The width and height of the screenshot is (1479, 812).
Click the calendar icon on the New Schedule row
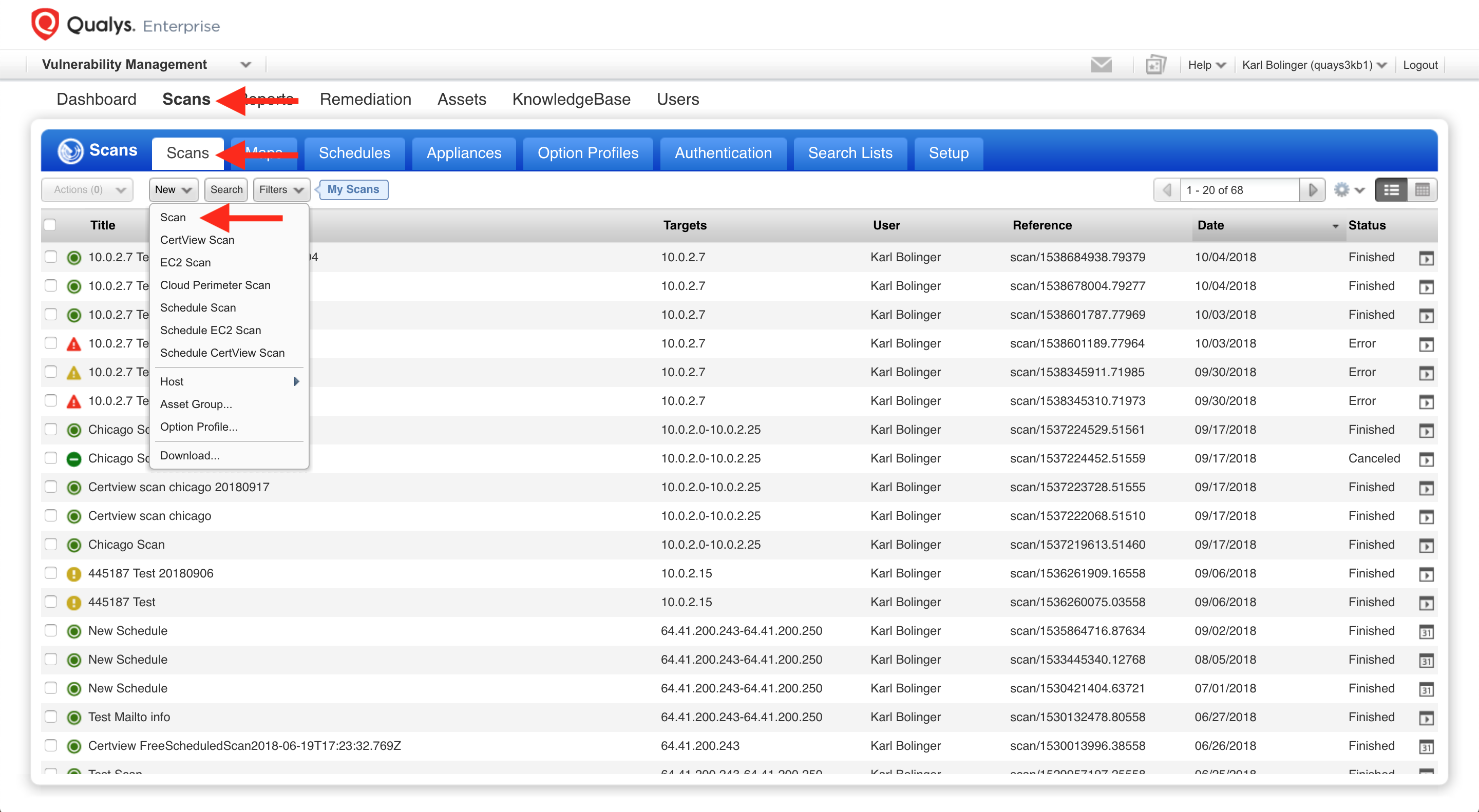[x=1427, y=631]
